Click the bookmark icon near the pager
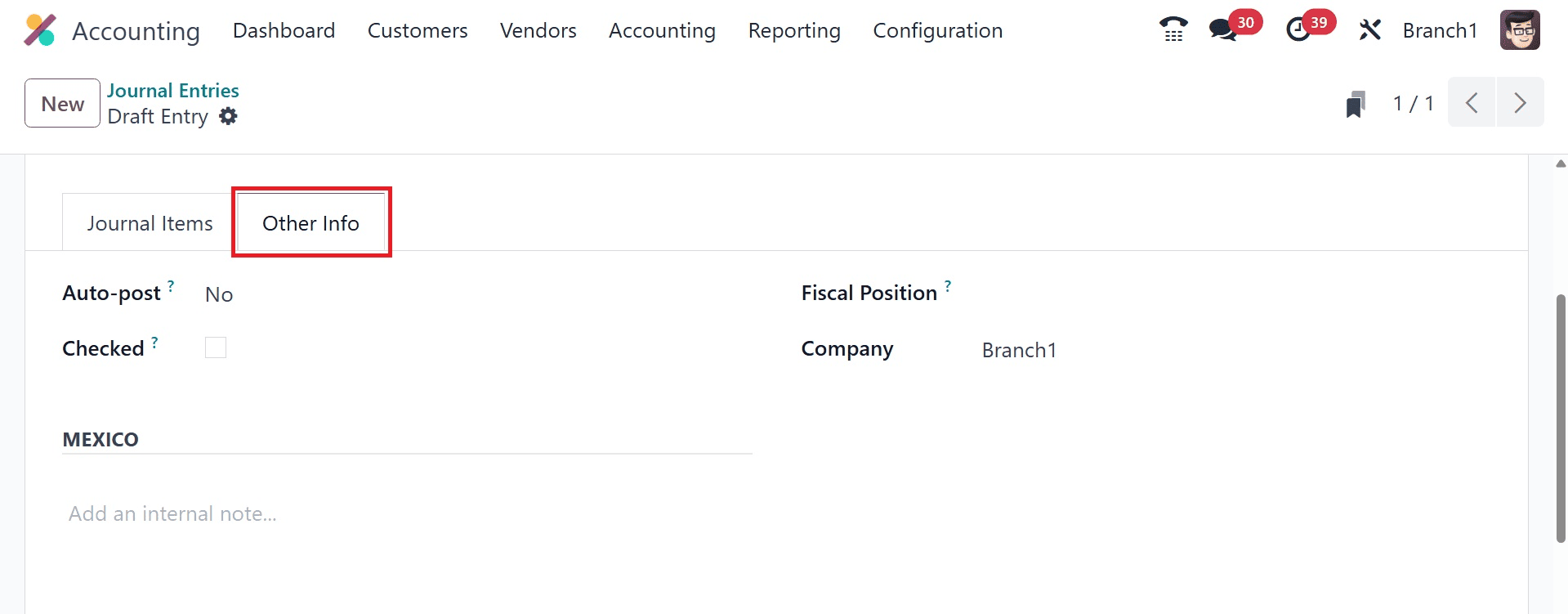This screenshot has width=1568, height=614. click(x=1356, y=104)
